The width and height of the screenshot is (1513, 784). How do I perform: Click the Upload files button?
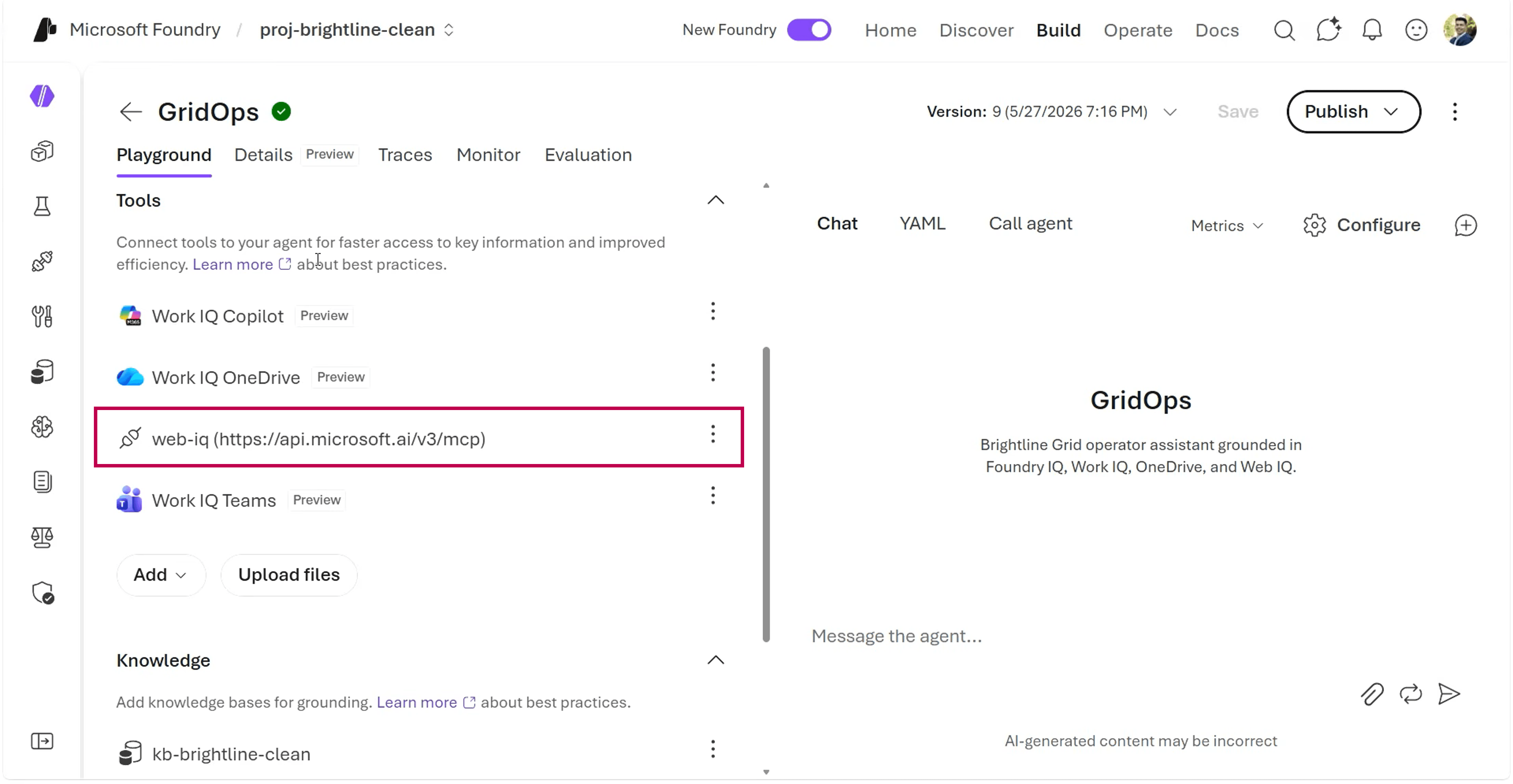pos(289,575)
